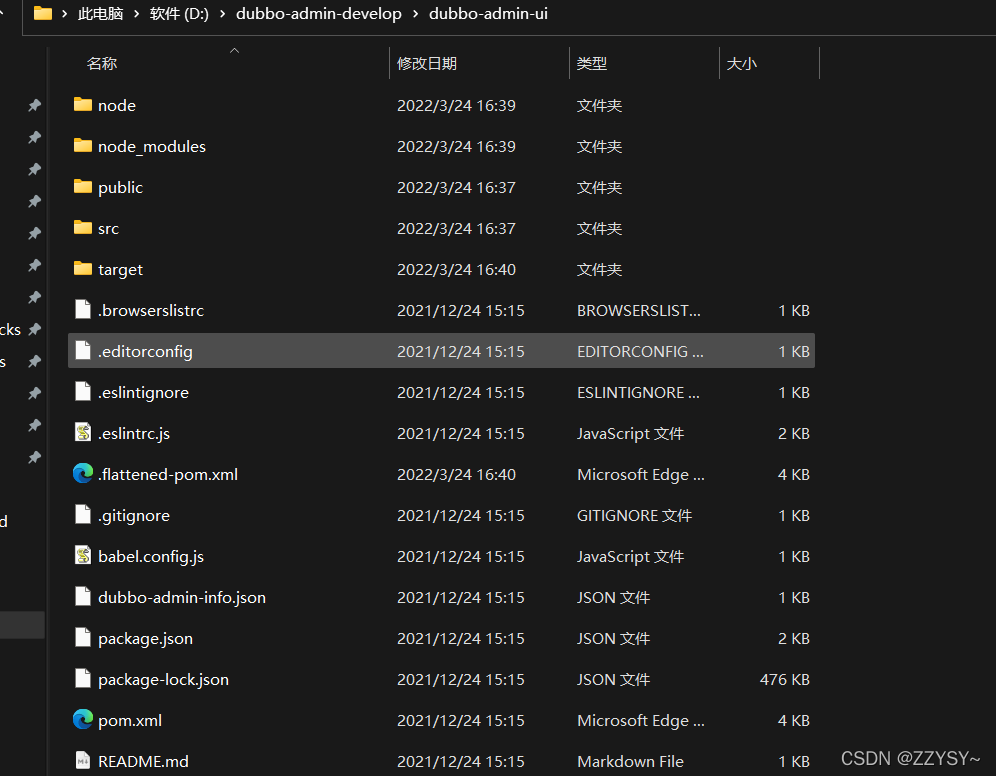Go to 此电脑 in the breadcrumb
This screenshot has height=776, width=996.
point(100,13)
